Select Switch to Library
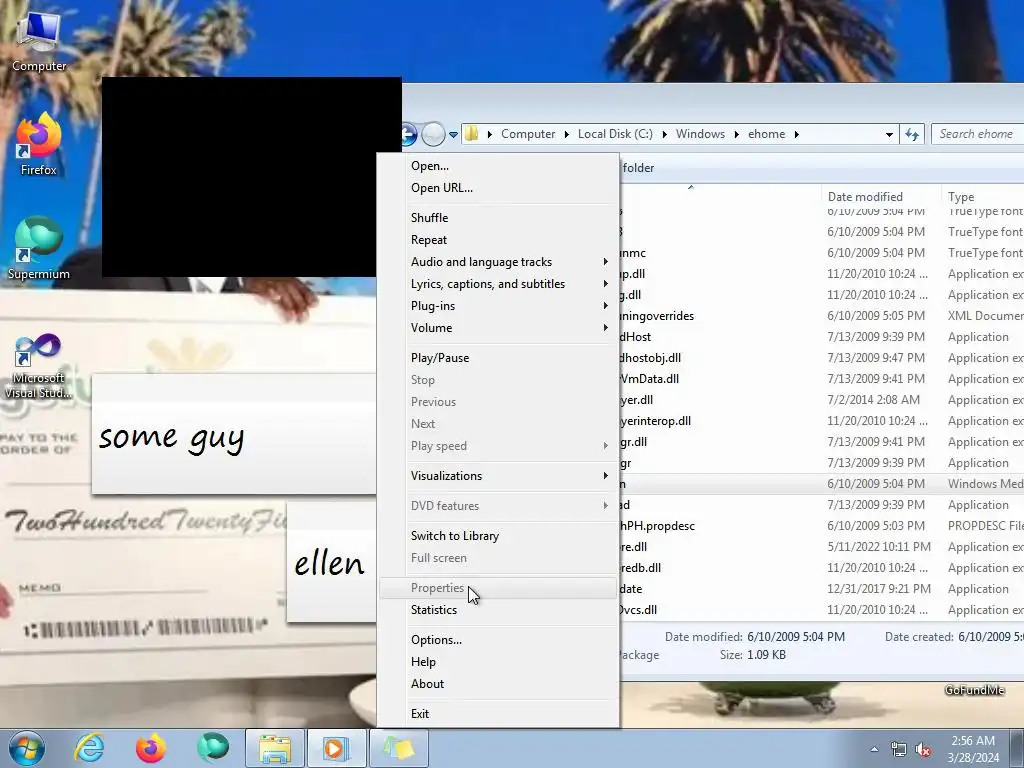 [498, 536]
